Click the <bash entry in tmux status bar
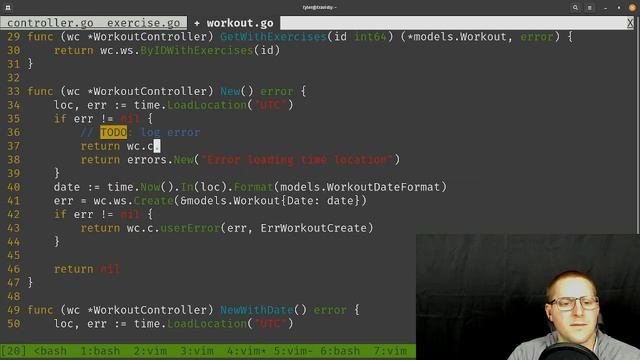The width and height of the screenshot is (640, 360). click(x=50, y=351)
